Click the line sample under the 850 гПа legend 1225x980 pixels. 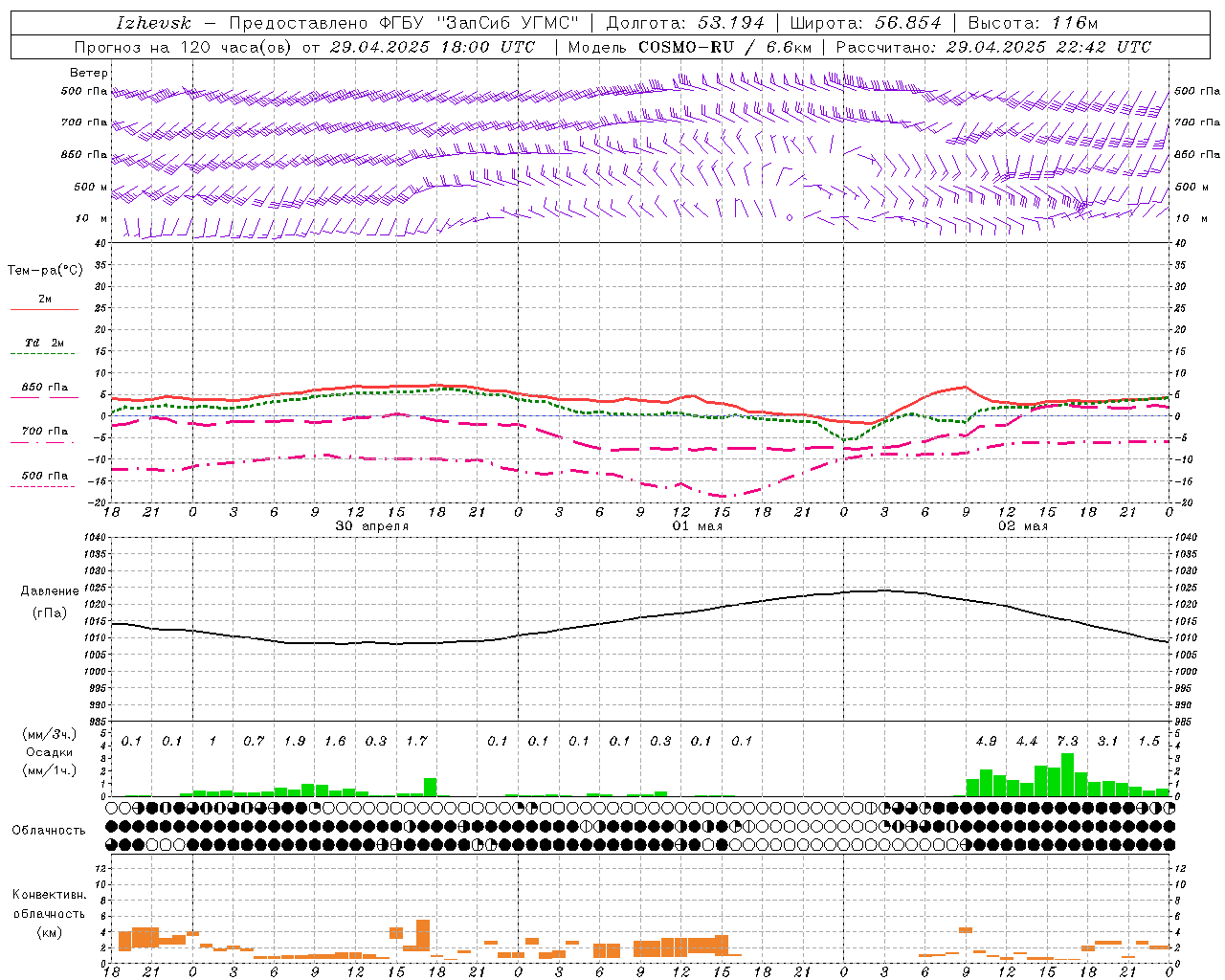(x=44, y=398)
